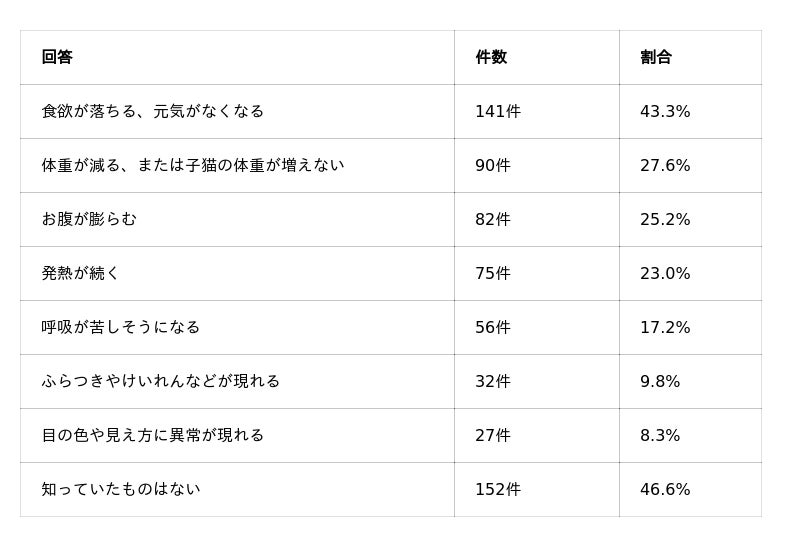This screenshot has height=547, width=800.
Task: Click the 43.3% percentage cell
Action: coord(665,111)
